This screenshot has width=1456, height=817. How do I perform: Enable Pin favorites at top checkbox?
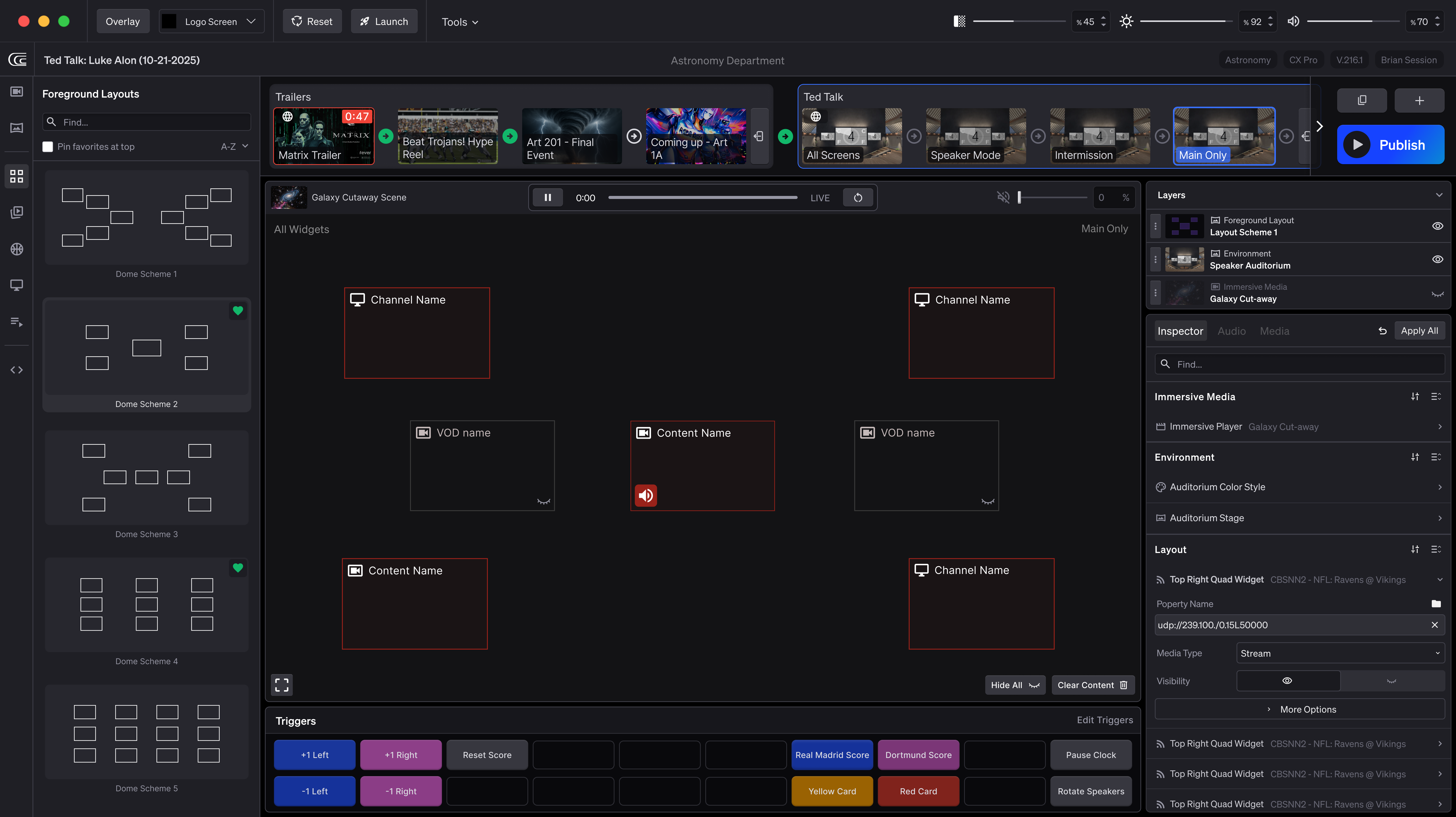coord(48,147)
